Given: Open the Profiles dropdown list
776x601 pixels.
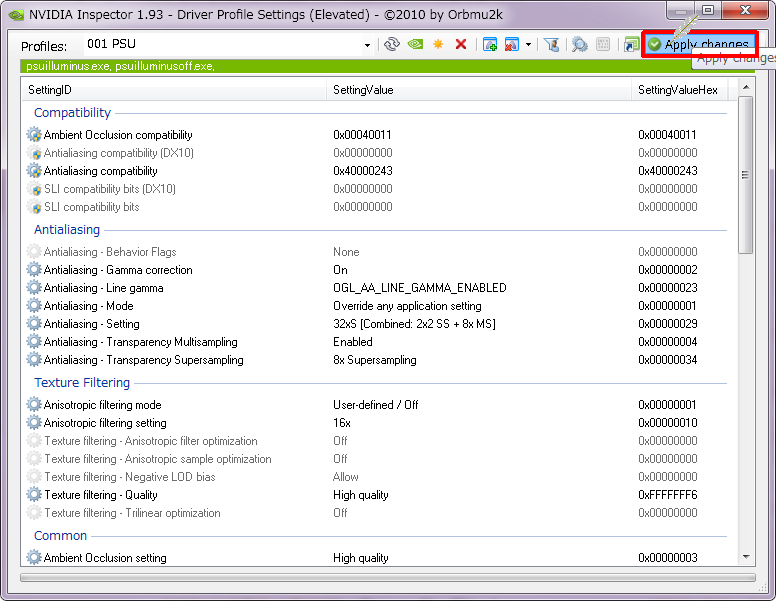Looking at the screenshot, I should (367, 45).
